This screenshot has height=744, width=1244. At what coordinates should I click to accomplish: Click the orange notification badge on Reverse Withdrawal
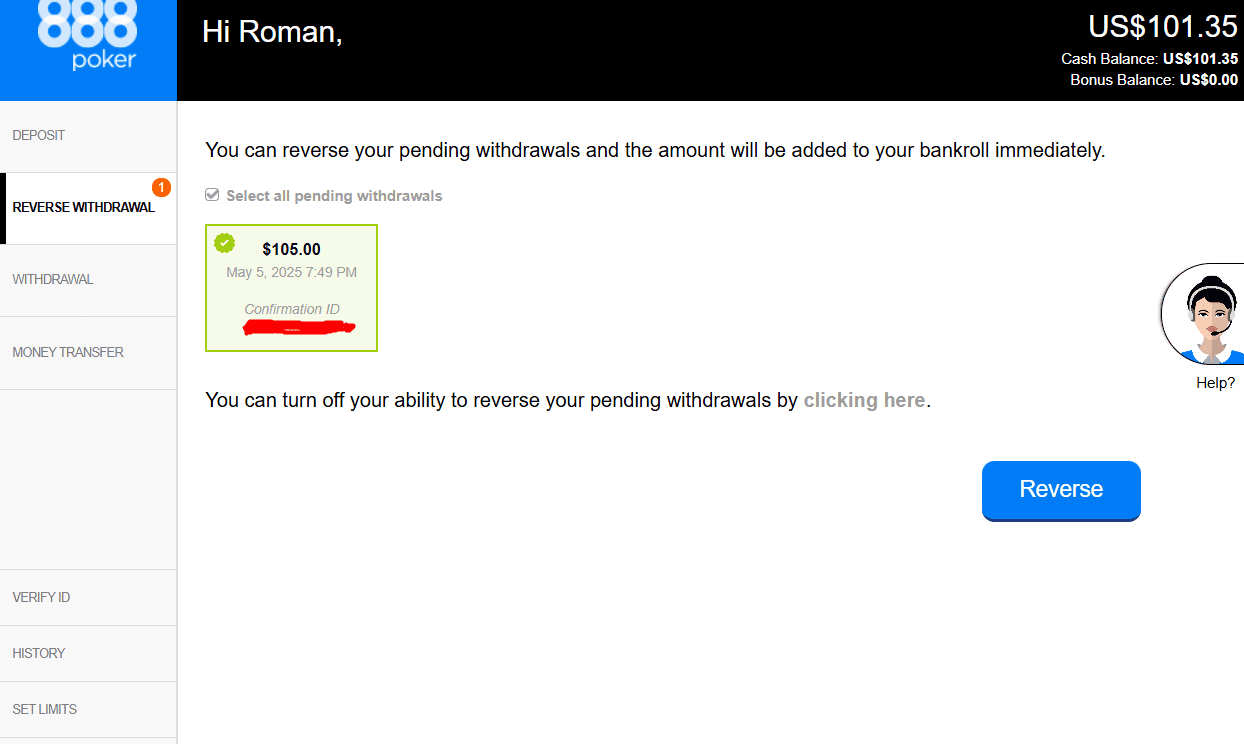point(160,187)
